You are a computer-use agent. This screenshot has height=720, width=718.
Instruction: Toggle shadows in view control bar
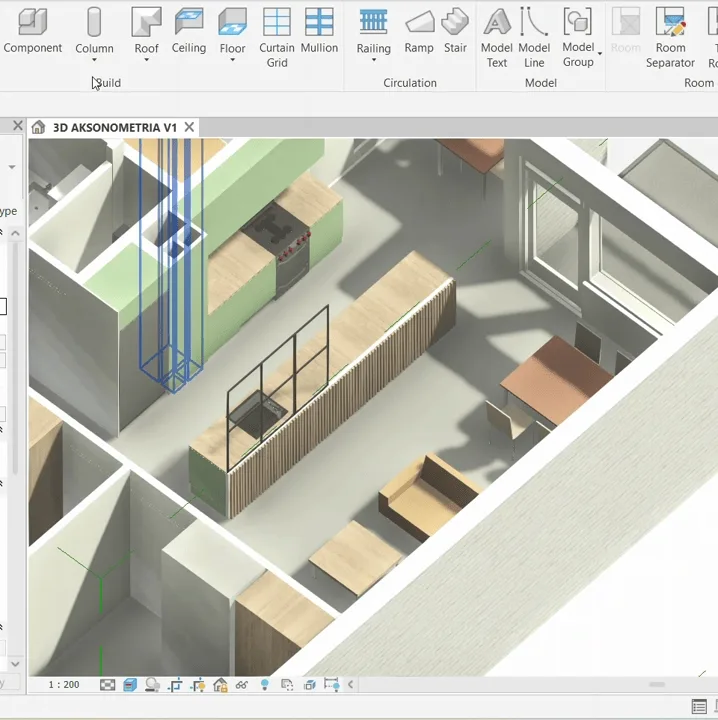(152, 685)
